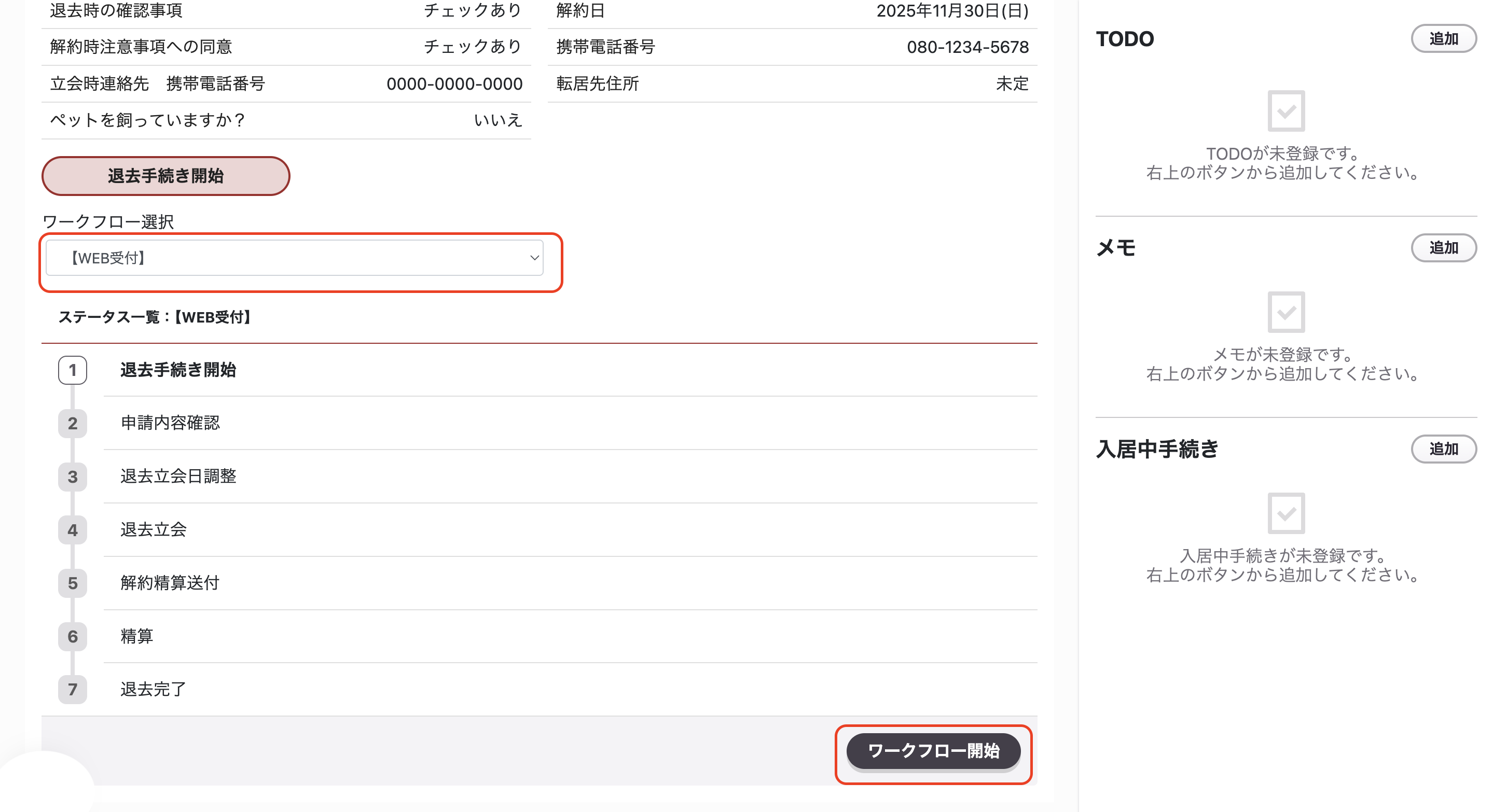Click 入居中手続きが未登録です message

pyautogui.click(x=1283, y=556)
